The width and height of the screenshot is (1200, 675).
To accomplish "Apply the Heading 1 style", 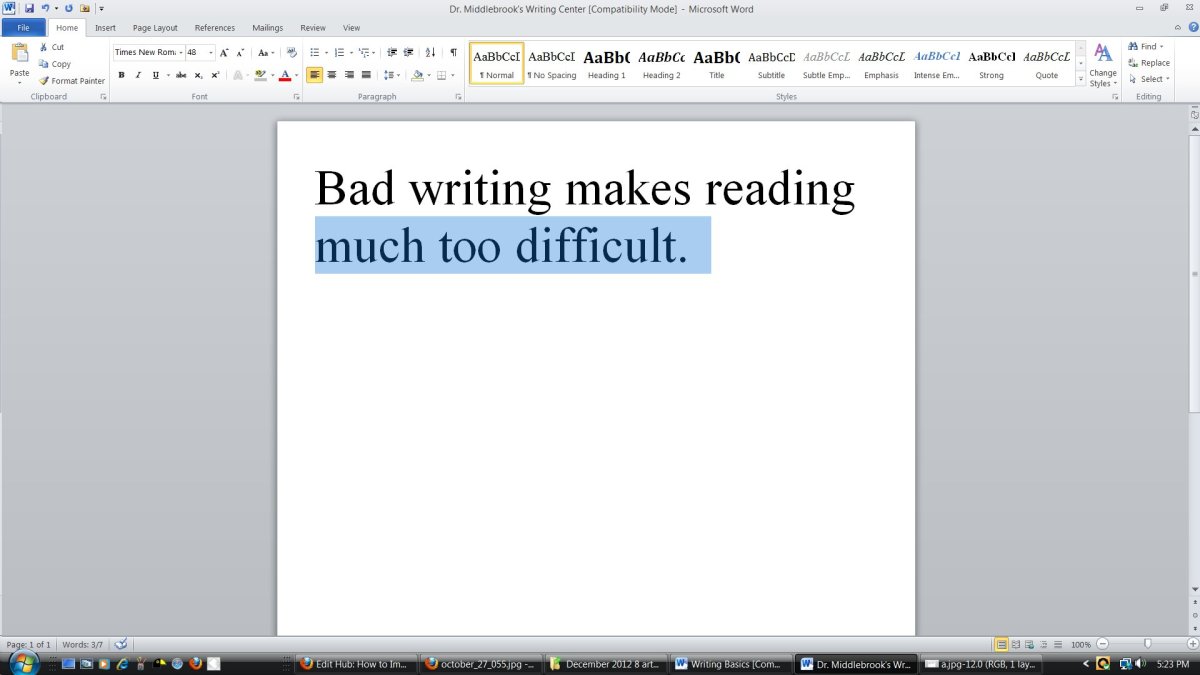I will pos(606,64).
